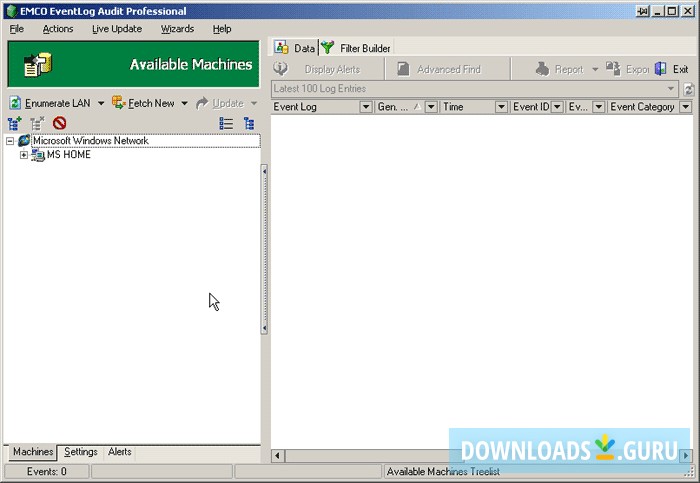Switch to tree view icon
This screenshot has width=700, height=483.
[x=249, y=123]
